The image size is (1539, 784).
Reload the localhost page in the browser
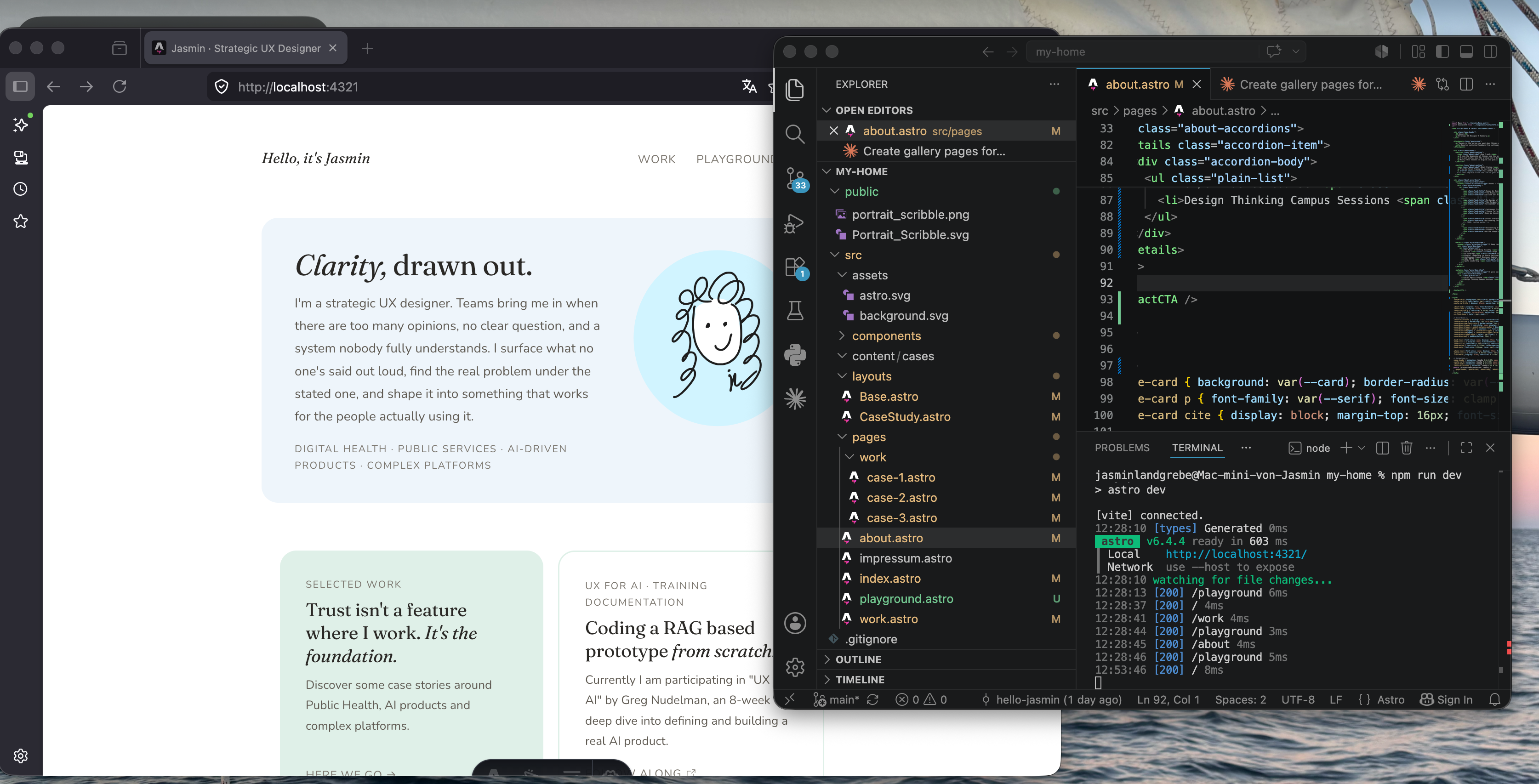click(x=120, y=86)
